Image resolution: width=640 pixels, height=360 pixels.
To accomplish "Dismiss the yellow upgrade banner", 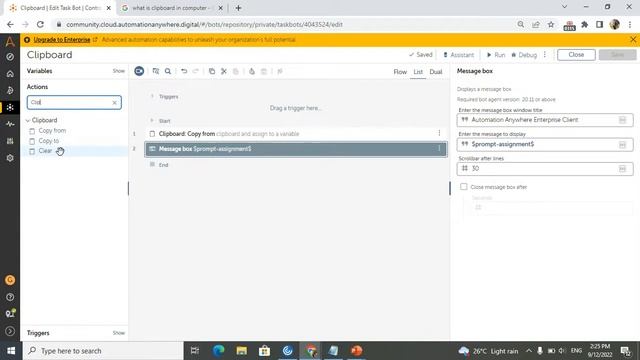I will pyautogui.click(x=633, y=40).
